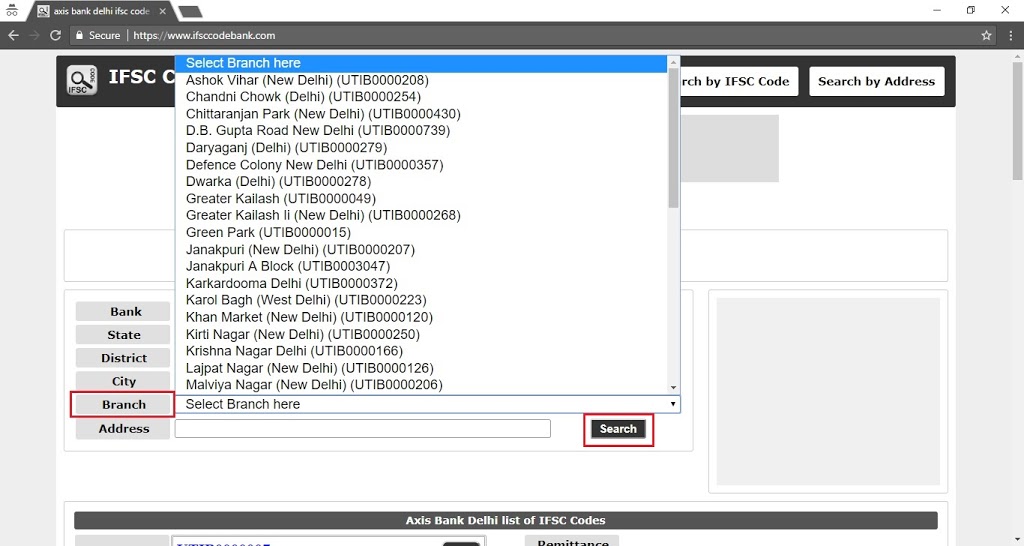The image size is (1024, 546).
Task: Click the page vertical scrollbar thumb
Action: [x=1017, y=121]
